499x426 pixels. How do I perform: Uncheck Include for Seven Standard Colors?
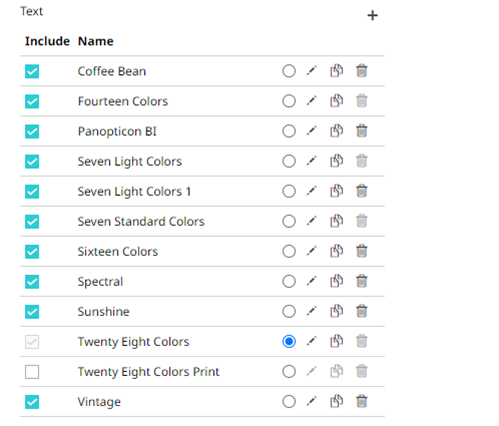[32, 222]
